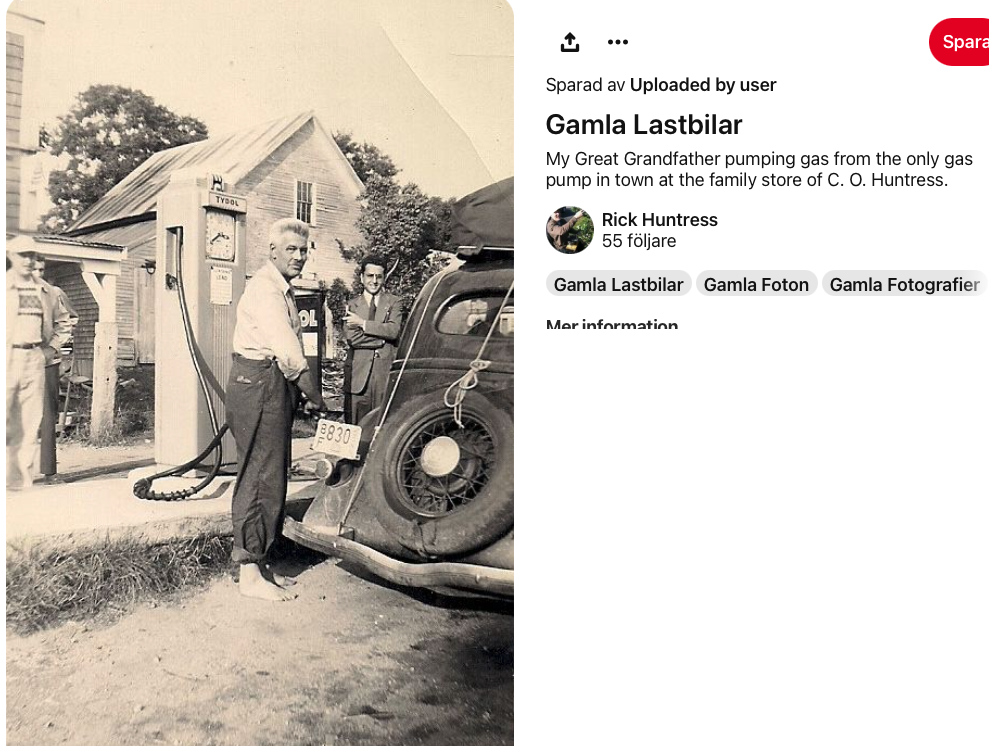This screenshot has height=746, width=989.
Task: Click the share upload icon
Action: click(x=570, y=42)
